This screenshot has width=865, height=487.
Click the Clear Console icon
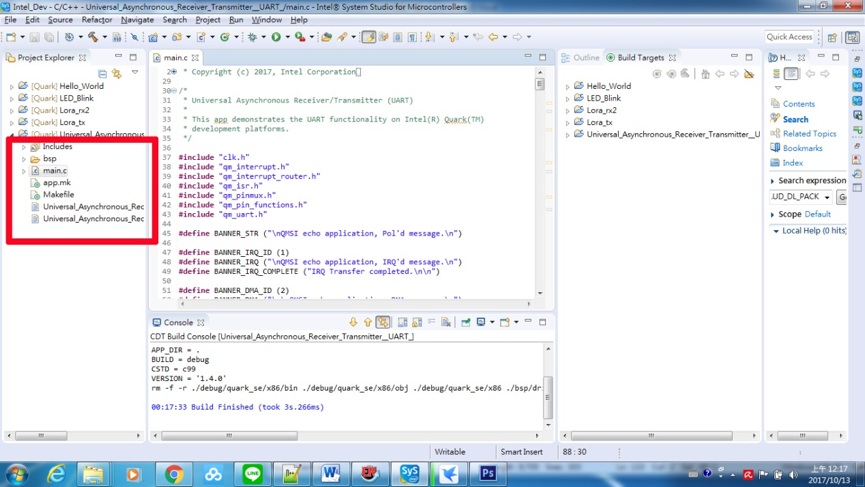click(x=446, y=322)
